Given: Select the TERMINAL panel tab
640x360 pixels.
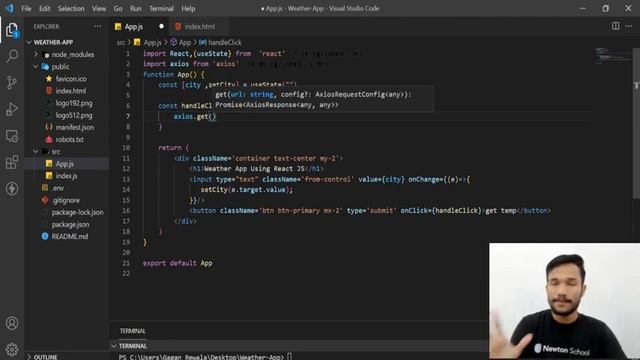Looking at the screenshot, I should point(132,331).
